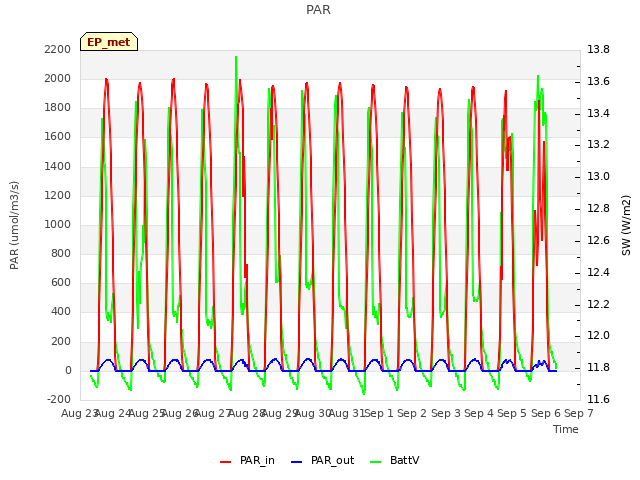
Task: Click the Sep 5 date tick
Action: (512, 413)
